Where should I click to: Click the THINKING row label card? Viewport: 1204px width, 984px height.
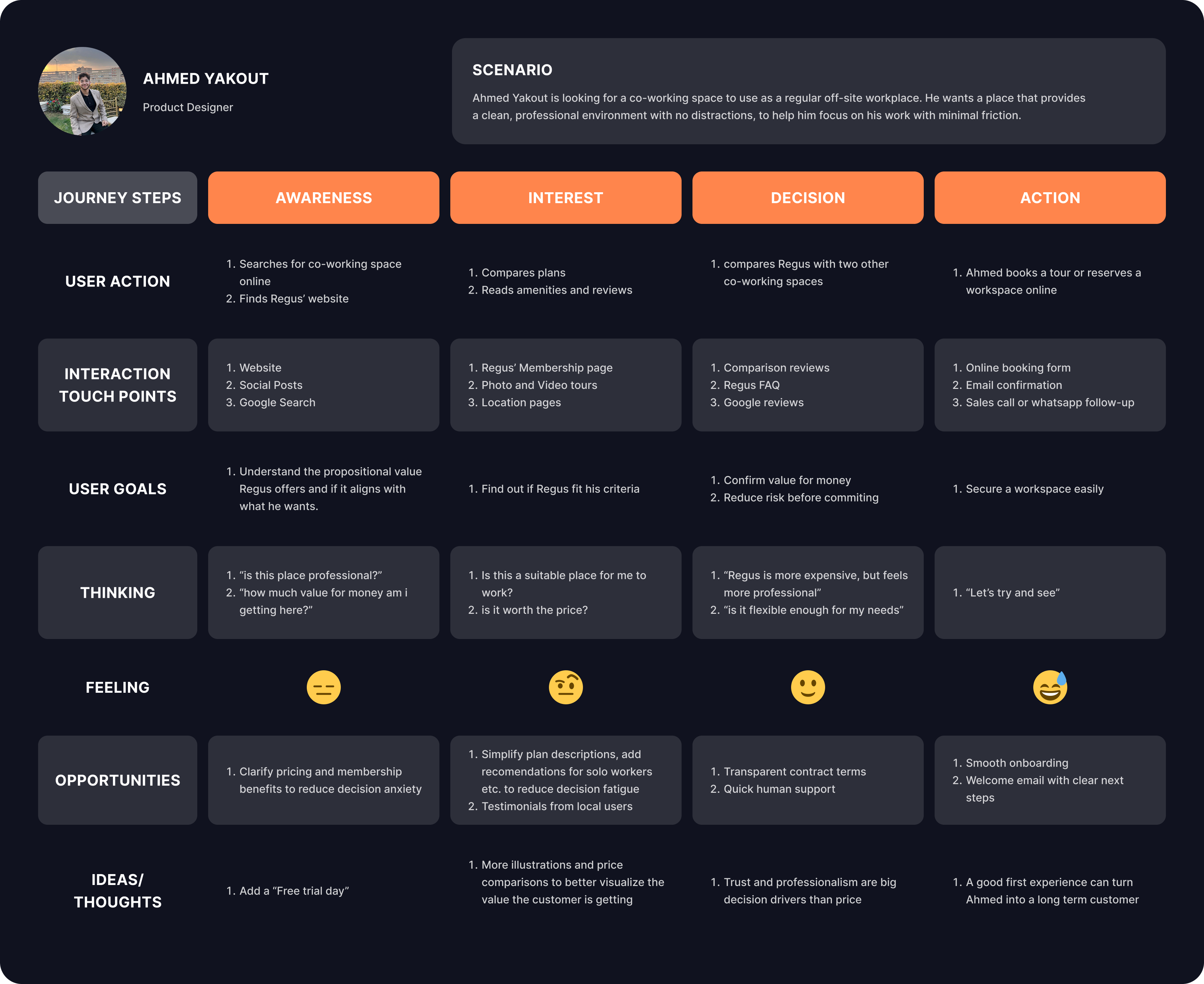[117, 592]
